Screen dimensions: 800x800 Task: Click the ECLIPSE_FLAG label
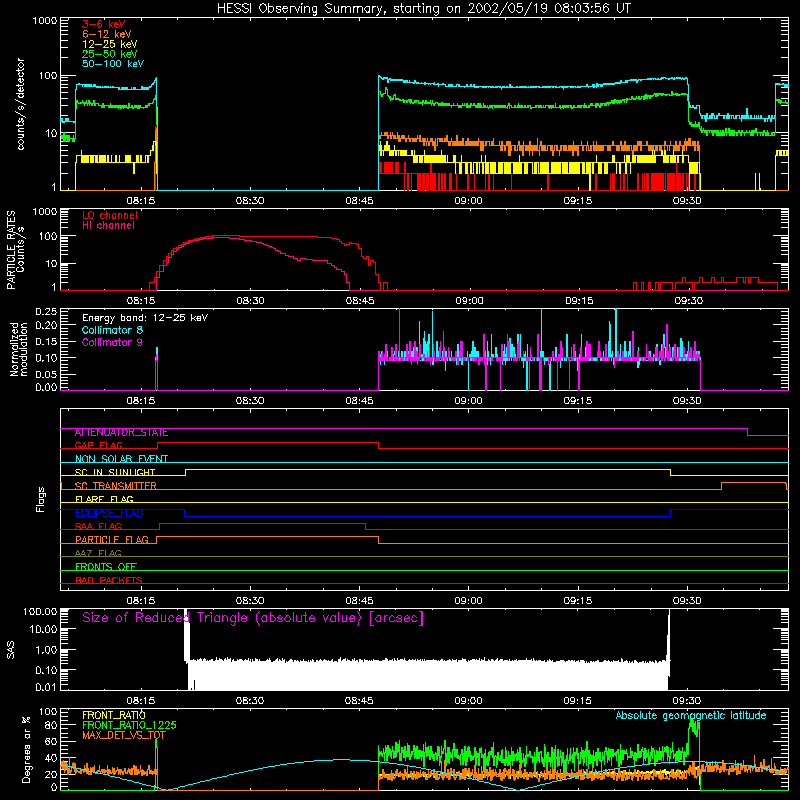pos(109,513)
